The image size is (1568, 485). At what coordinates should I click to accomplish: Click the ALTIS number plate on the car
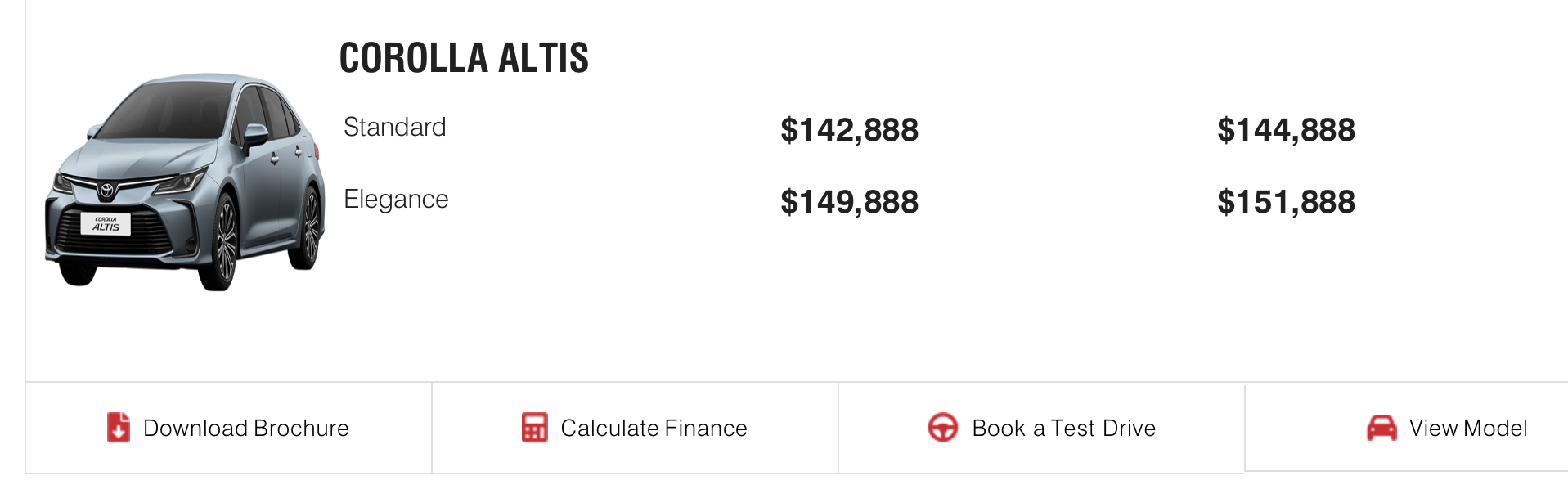[106, 224]
